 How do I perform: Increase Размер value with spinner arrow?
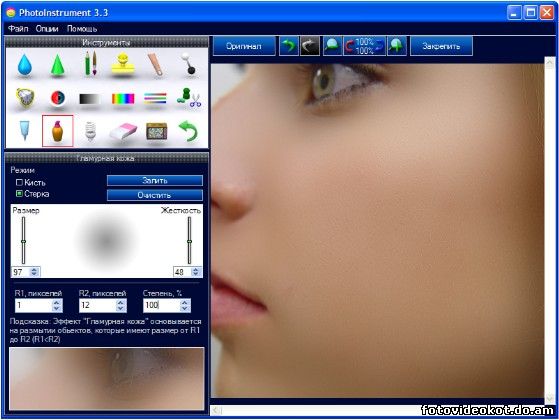coord(34,270)
